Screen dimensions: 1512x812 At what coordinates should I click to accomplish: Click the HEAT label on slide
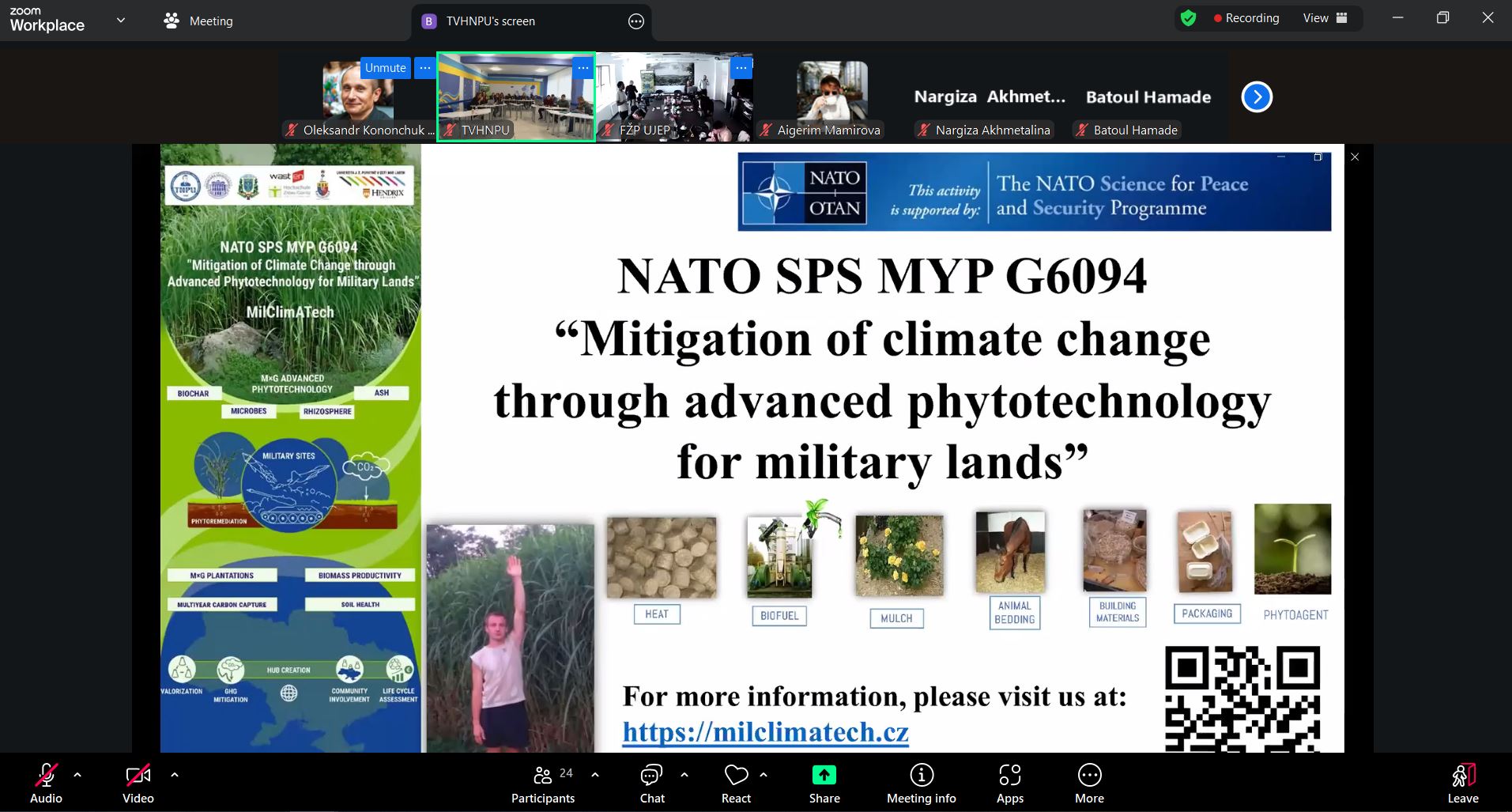tap(657, 614)
